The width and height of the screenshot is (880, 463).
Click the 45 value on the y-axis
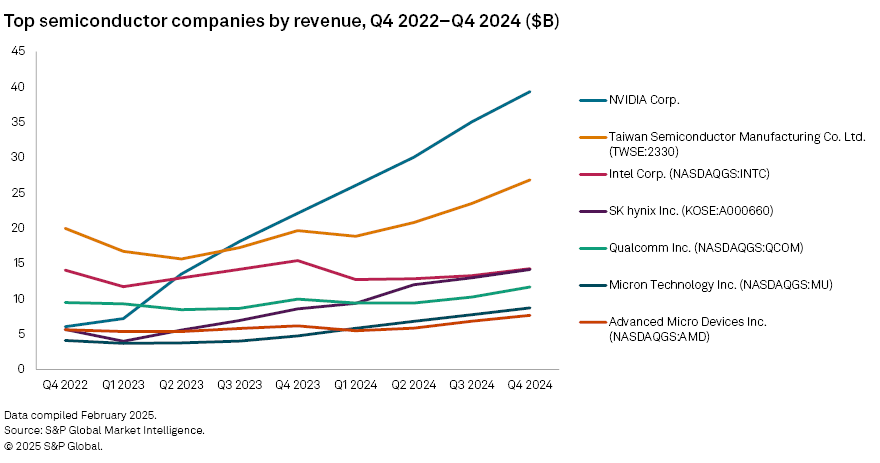click(x=19, y=52)
